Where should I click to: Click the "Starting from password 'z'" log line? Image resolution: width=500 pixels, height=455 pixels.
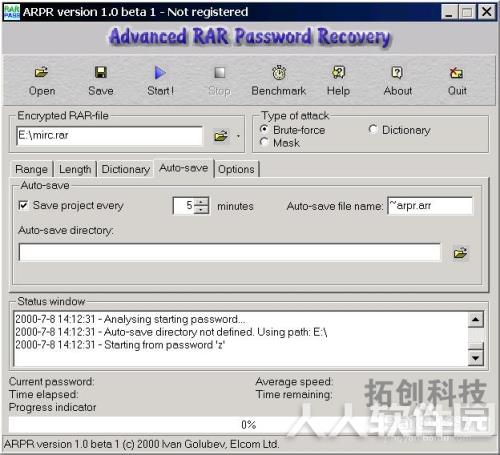(120, 345)
